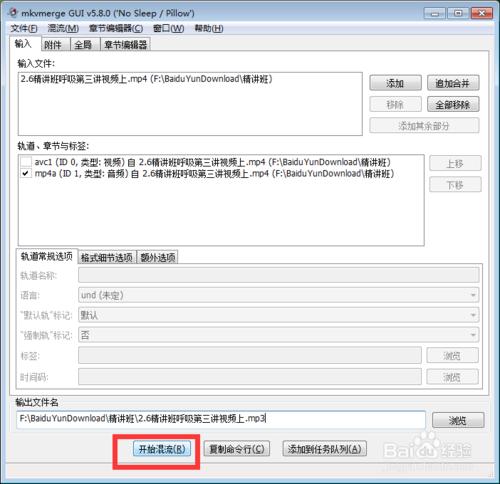Click the 下移 button

tap(455, 184)
